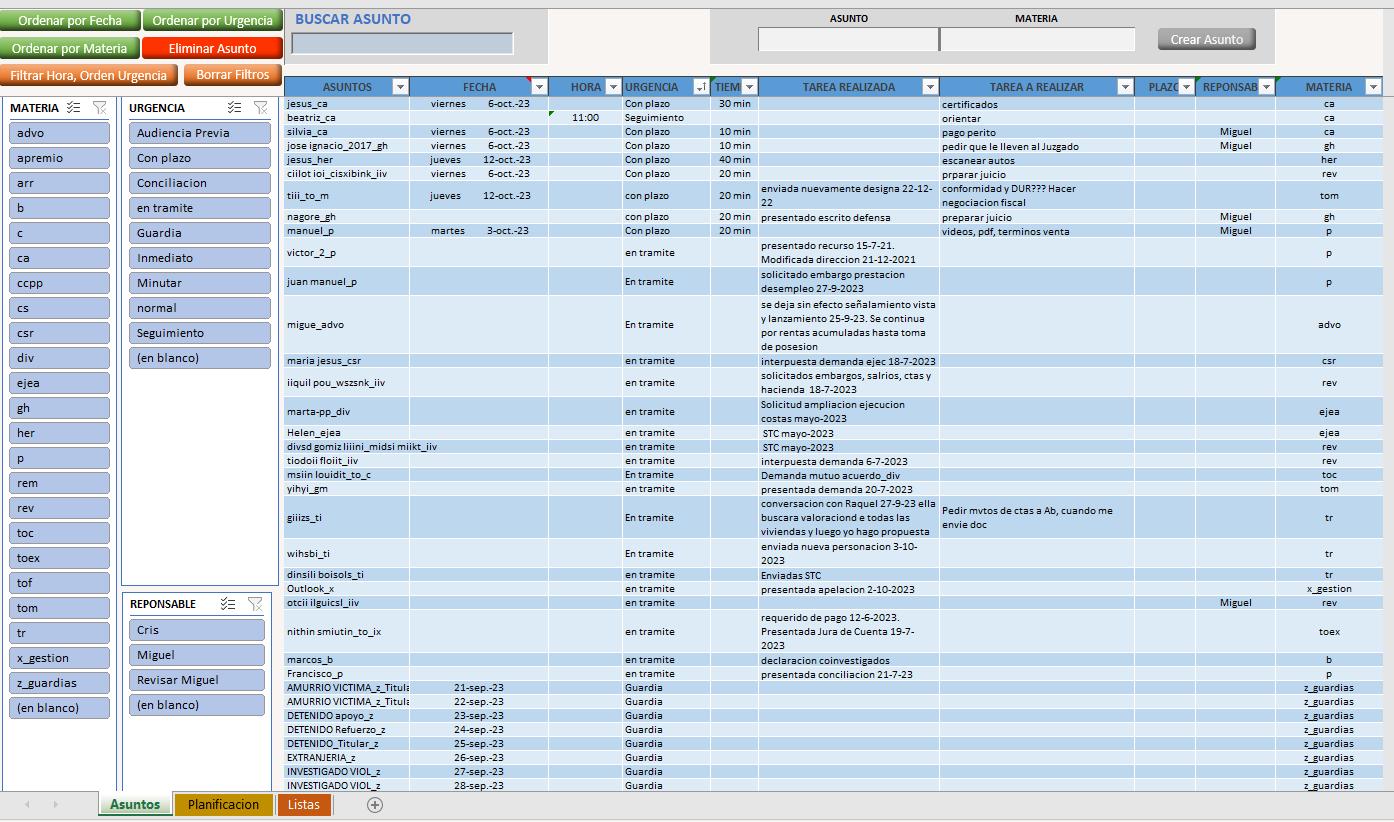Viewport: 1394px width, 822px height.
Task: Filter MATERIA slicer by apremio
Action: point(60,158)
